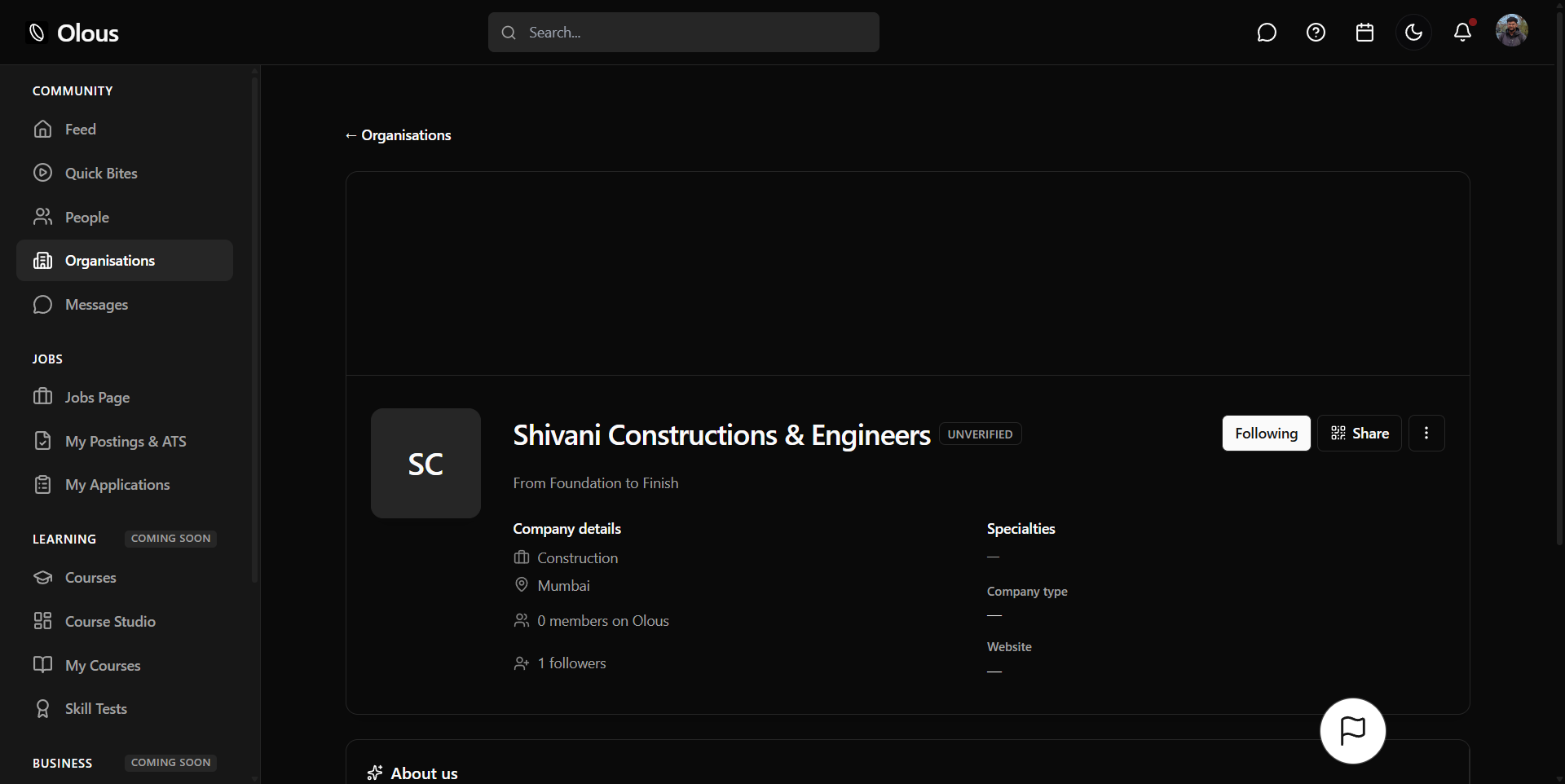Open notifications bell icon
The height and width of the screenshot is (784, 1565).
pyautogui.click(x=1463, y=33)
